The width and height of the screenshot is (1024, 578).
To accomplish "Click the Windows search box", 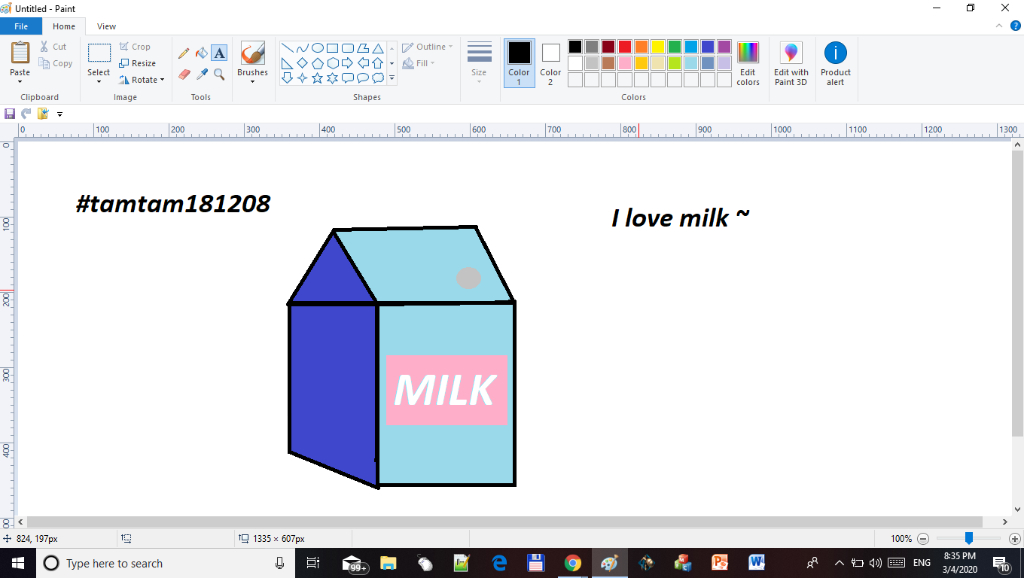I will (x=163, y=563).
